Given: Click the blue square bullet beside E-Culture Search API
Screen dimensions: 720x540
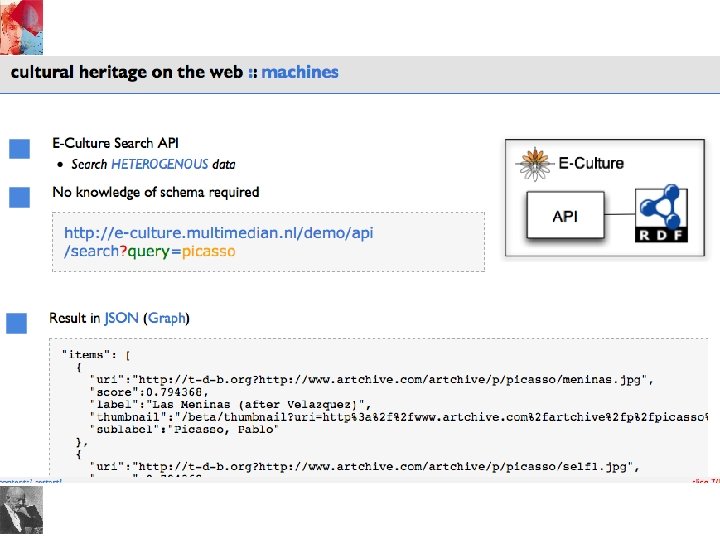Looking at the screenshot, I should point(18,149).
